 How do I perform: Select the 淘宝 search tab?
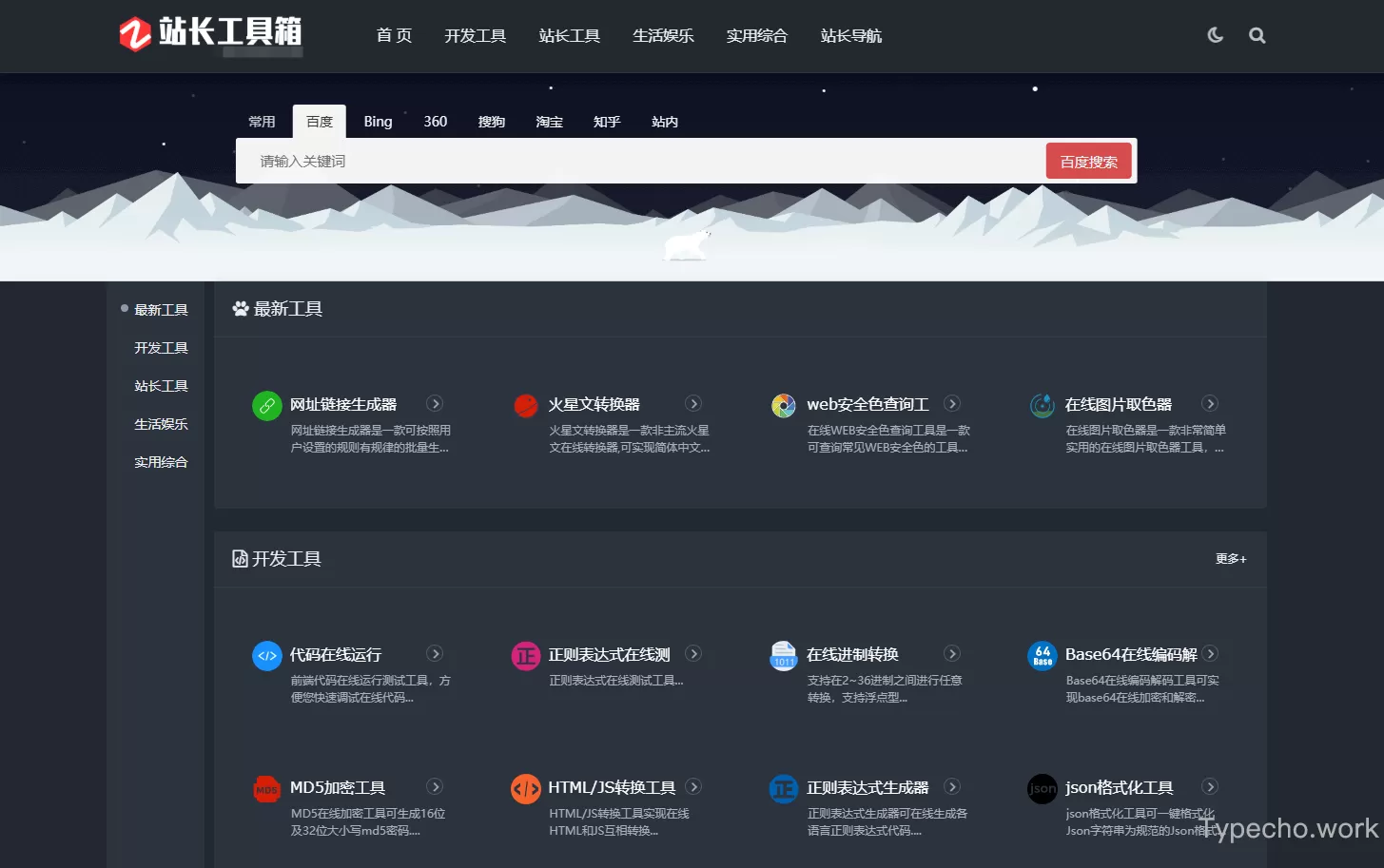[549, 121]
